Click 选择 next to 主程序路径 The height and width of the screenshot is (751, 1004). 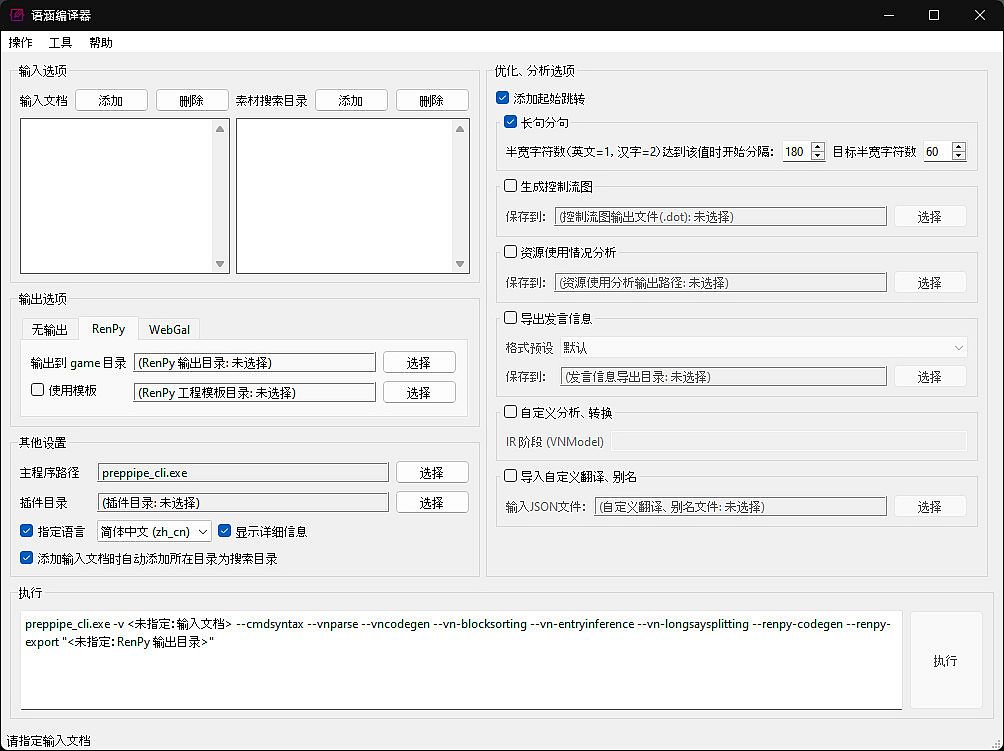coord(432,473)
